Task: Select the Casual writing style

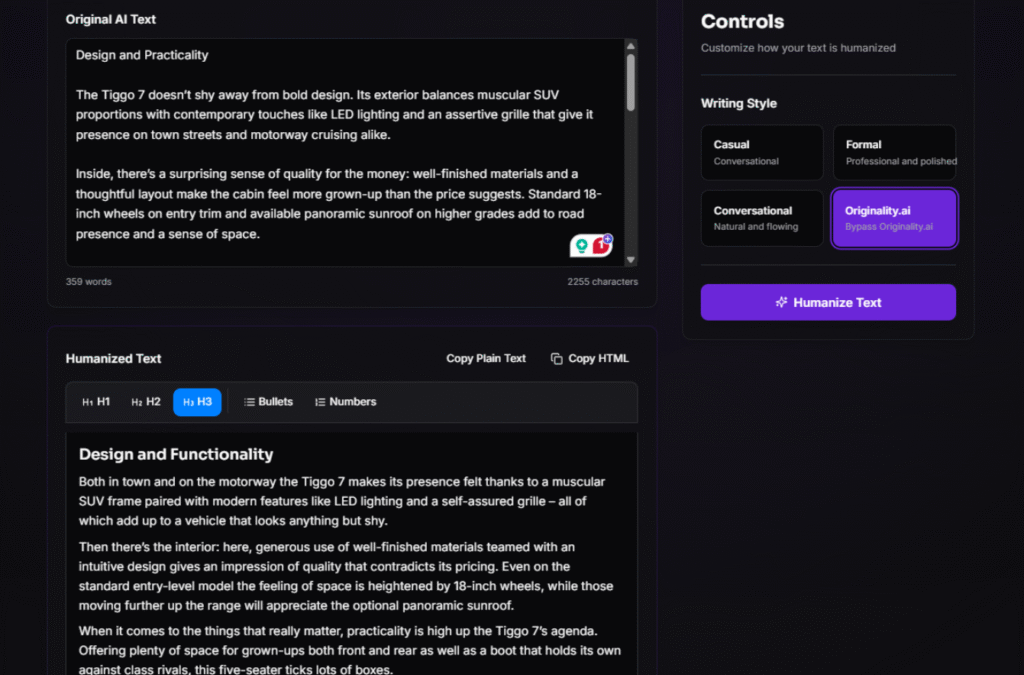Action: 761,152
